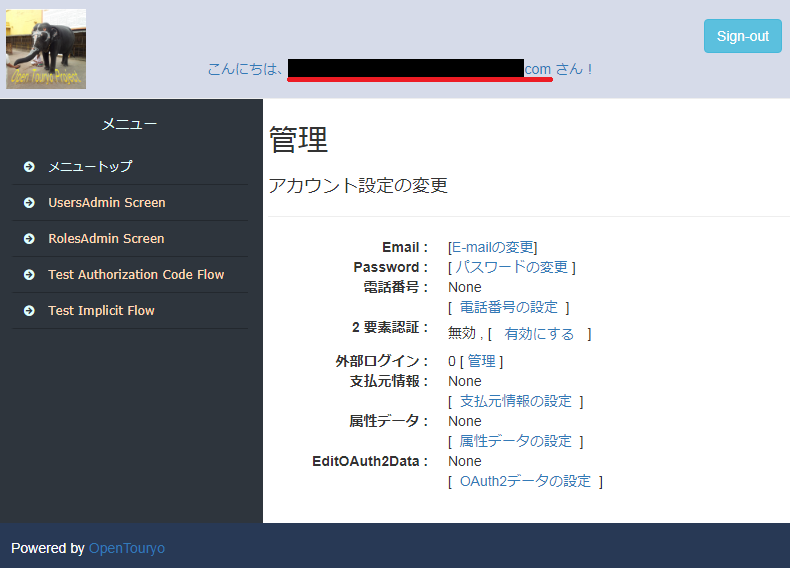Go to UsersAdmin Screen
The height and width of the screenshot is (568, 790).
(106, 203)
